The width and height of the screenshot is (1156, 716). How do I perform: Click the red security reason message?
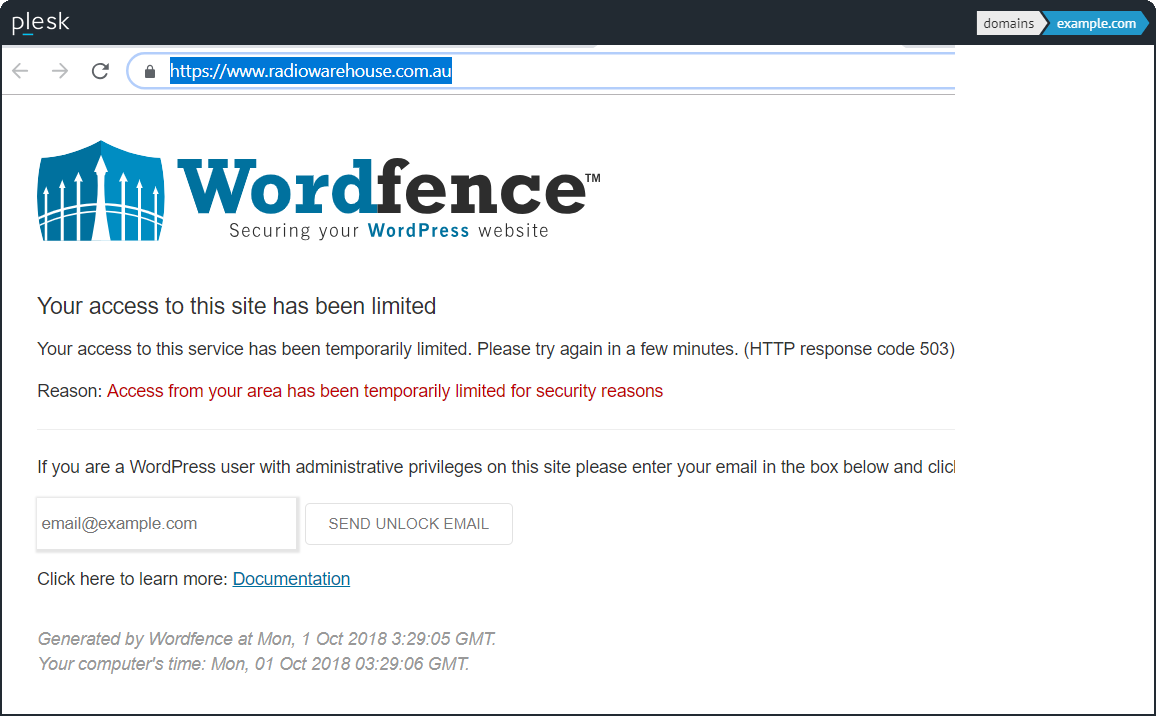(x=384, y=391)
